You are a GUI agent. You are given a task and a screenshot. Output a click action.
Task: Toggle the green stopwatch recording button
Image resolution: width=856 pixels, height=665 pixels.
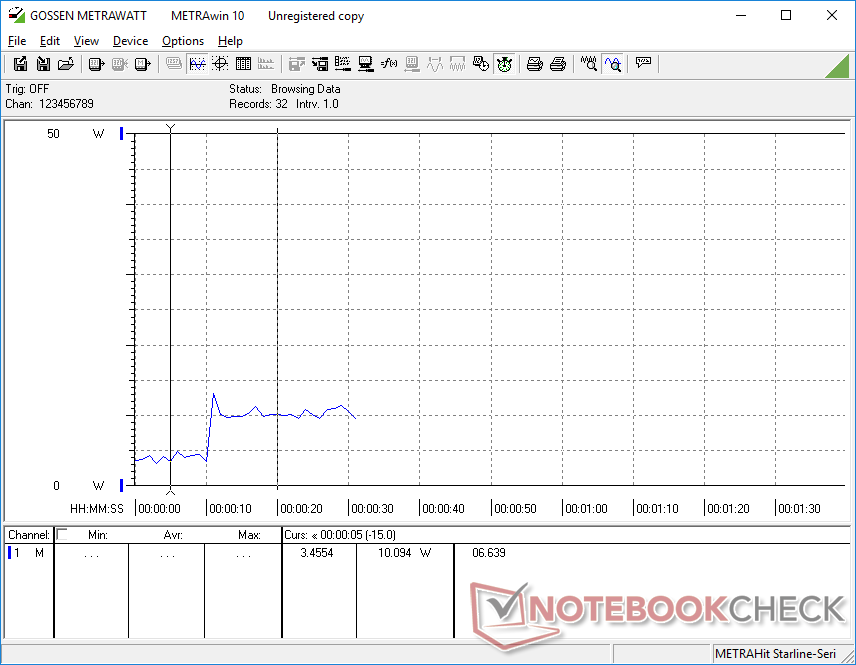(504, 64)
